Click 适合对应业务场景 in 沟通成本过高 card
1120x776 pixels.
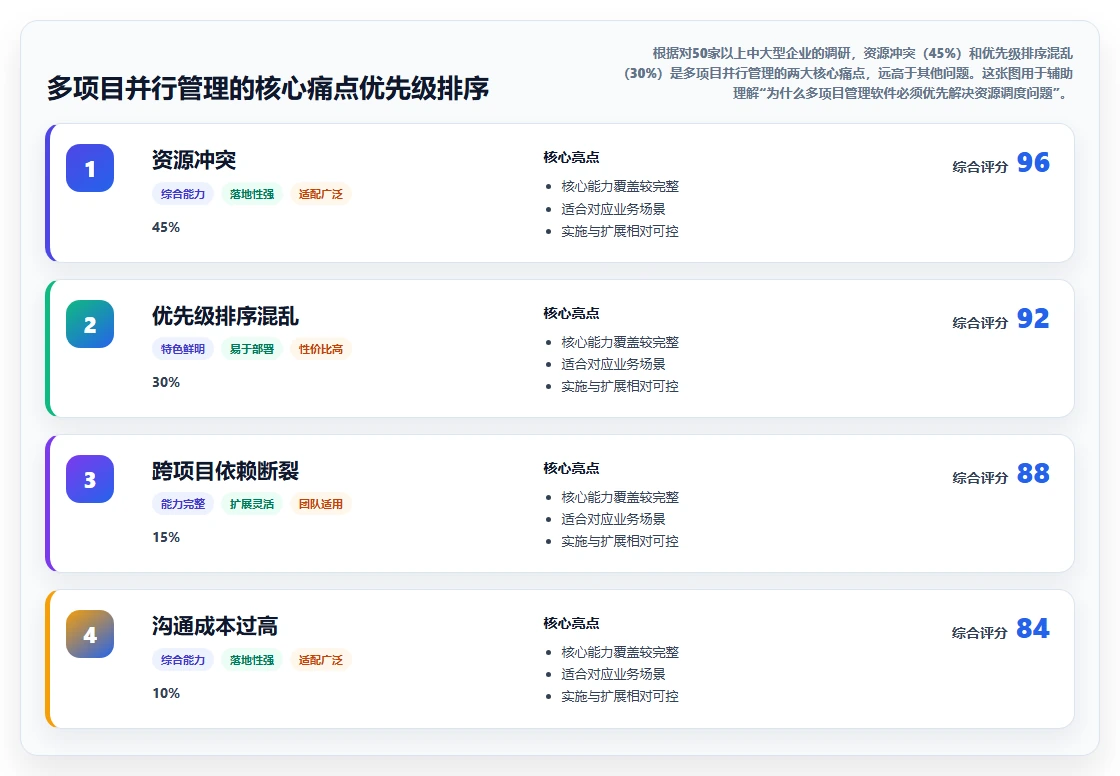point(614,675)
